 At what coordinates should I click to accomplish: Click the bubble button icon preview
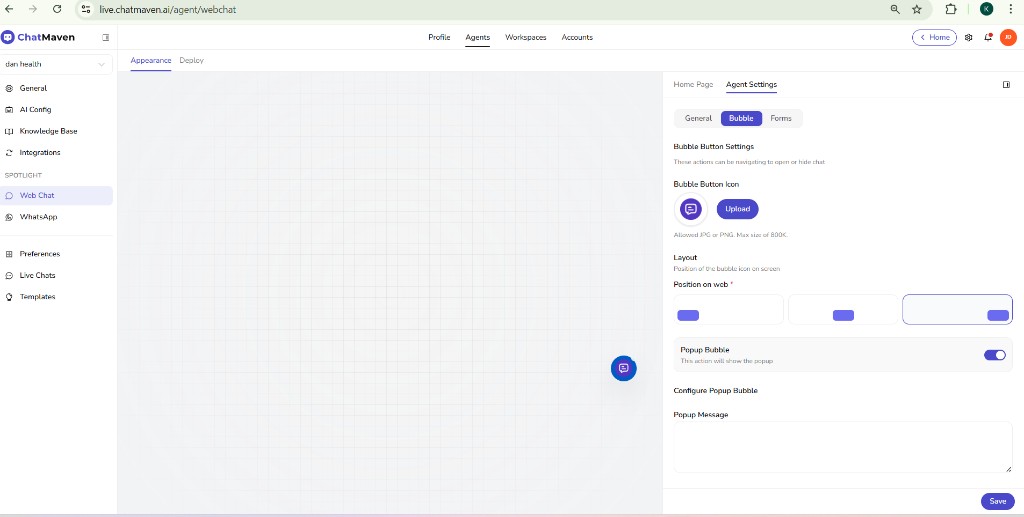pos(690,209)
